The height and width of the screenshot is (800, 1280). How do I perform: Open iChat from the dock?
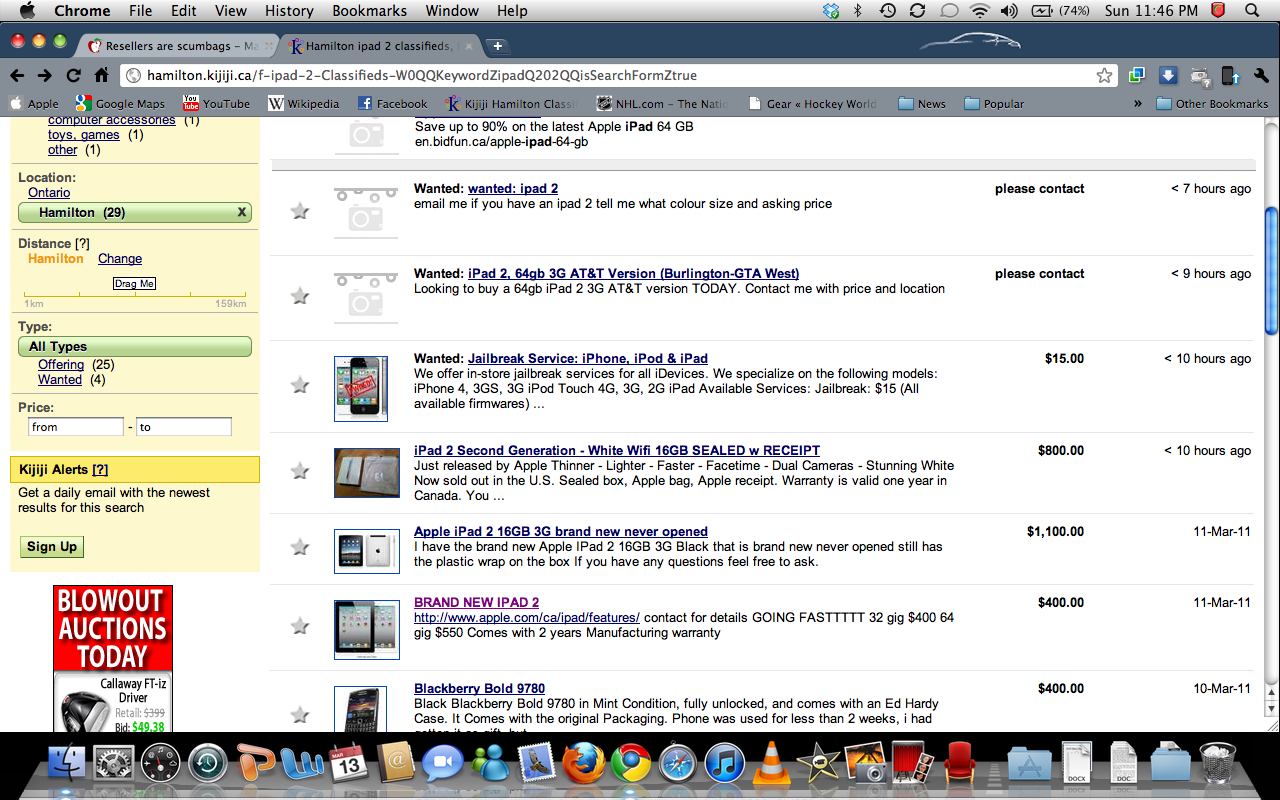(x=443, y=764)
